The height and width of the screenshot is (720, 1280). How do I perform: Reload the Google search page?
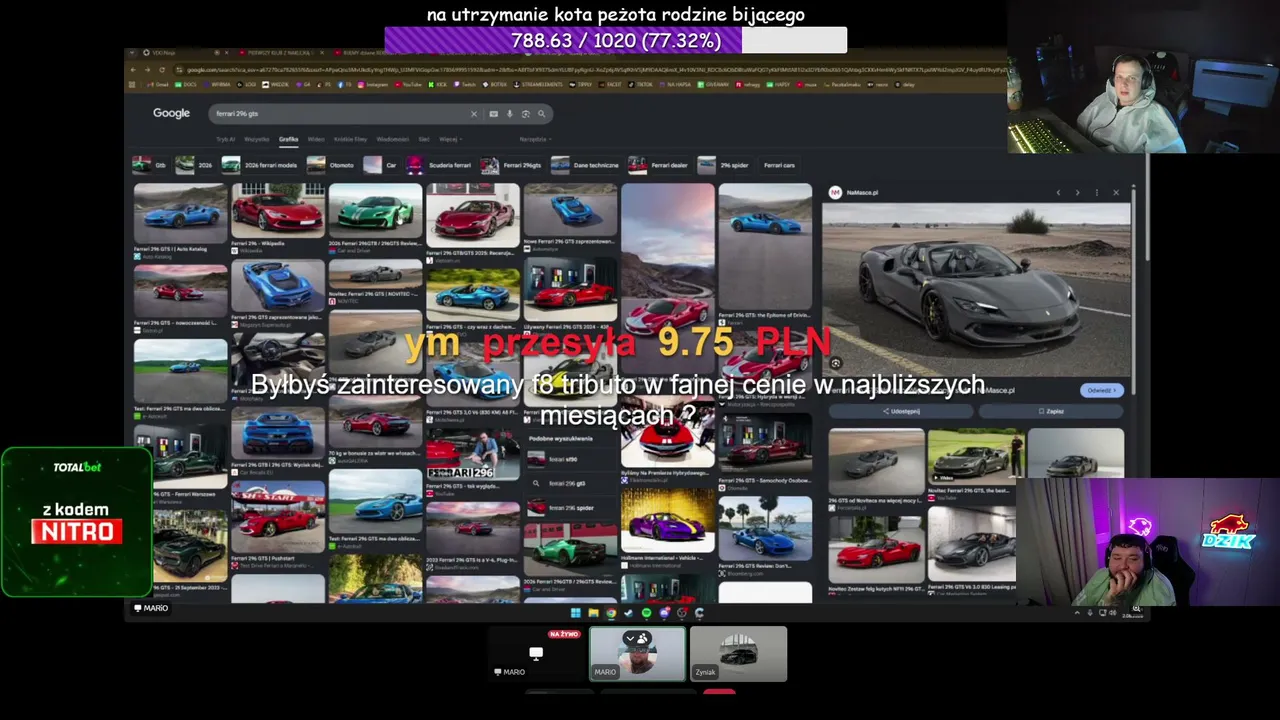[x=162, y=69]
